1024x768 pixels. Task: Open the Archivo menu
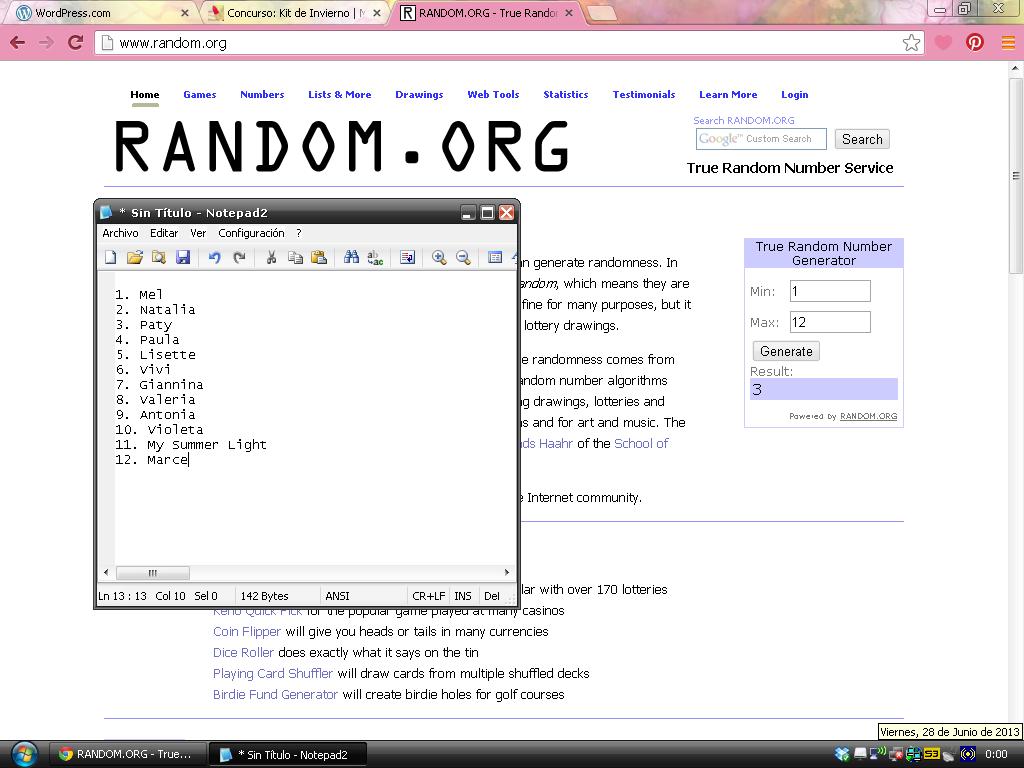[x=120, y=233]
